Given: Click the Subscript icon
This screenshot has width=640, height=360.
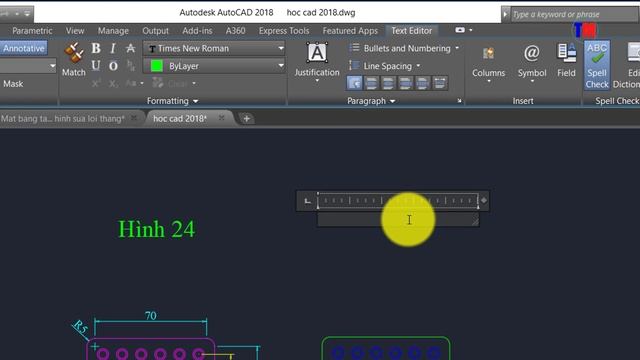Looking at the screenshot, I should pyautogui.click(x=113, y=83).
